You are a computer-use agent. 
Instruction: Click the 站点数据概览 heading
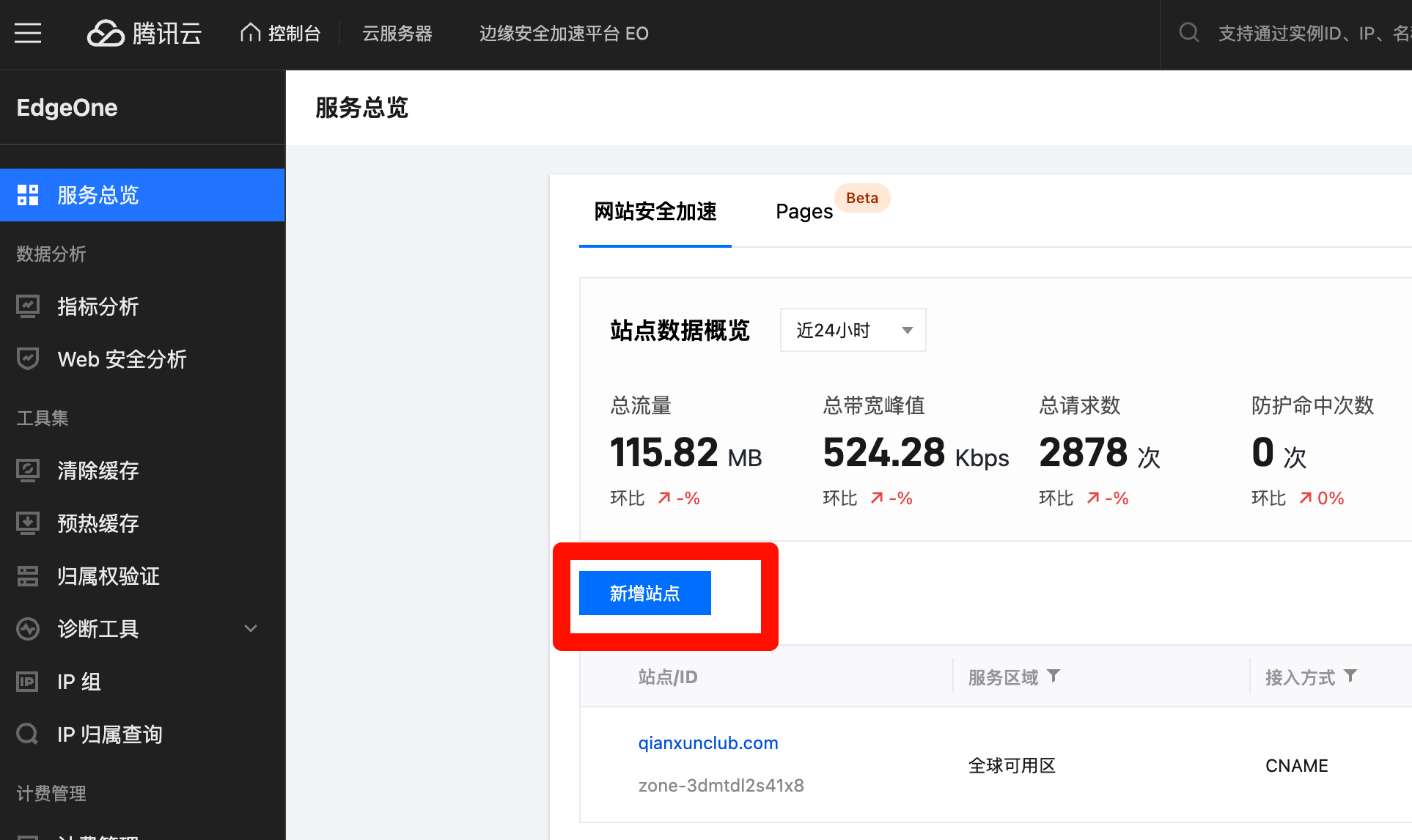680,331
